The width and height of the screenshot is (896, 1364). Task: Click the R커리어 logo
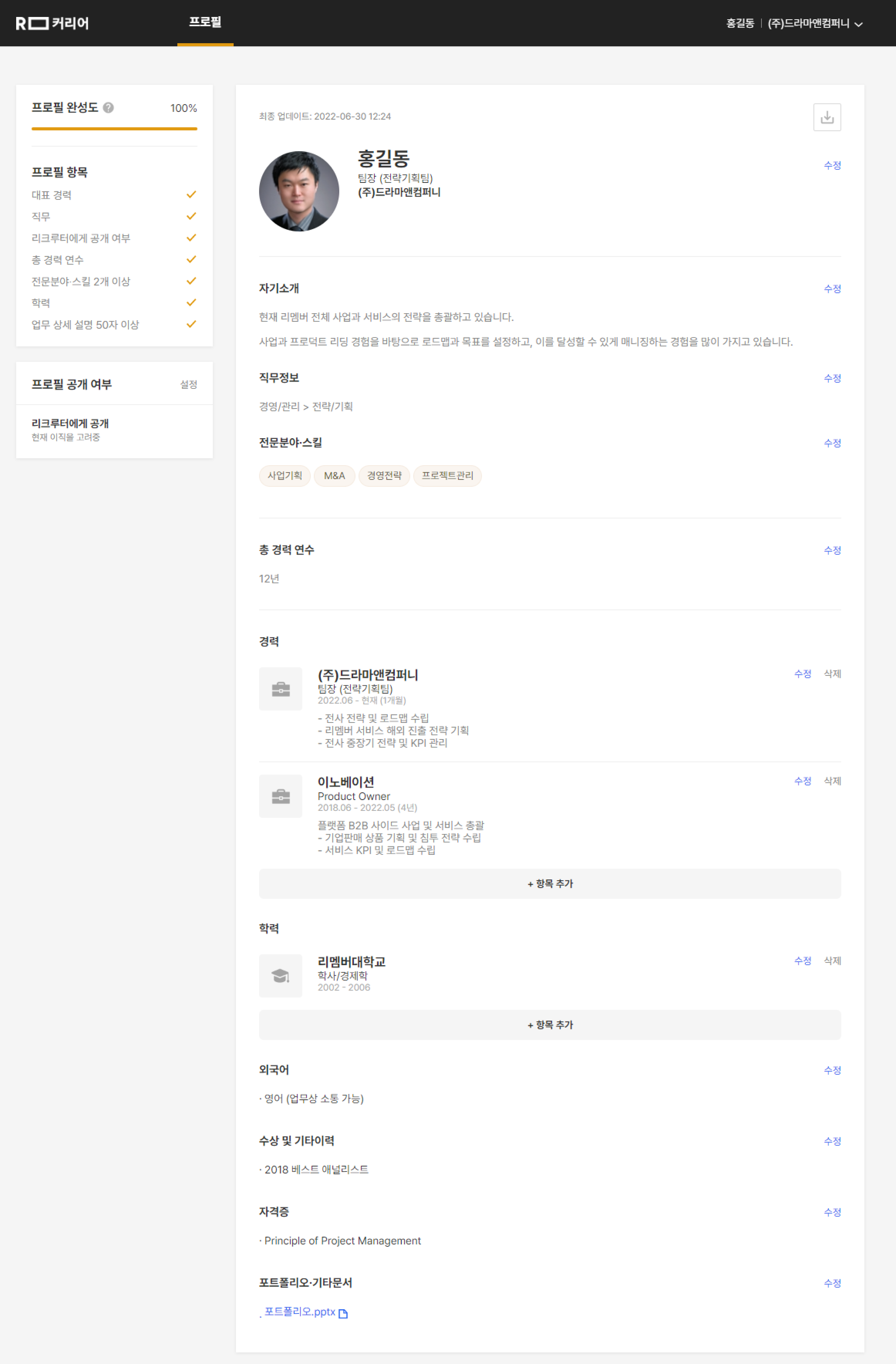click(52, 23)
